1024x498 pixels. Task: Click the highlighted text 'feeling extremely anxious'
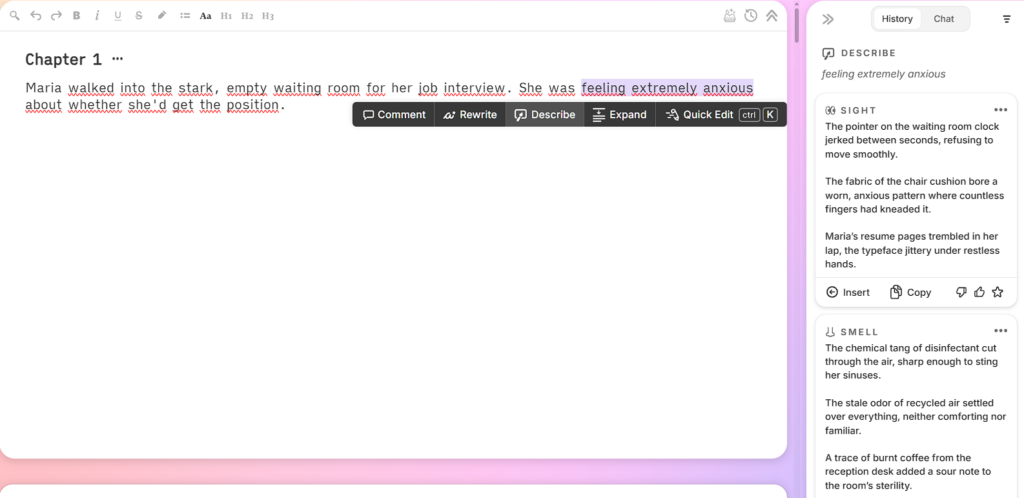pos(667,87)
